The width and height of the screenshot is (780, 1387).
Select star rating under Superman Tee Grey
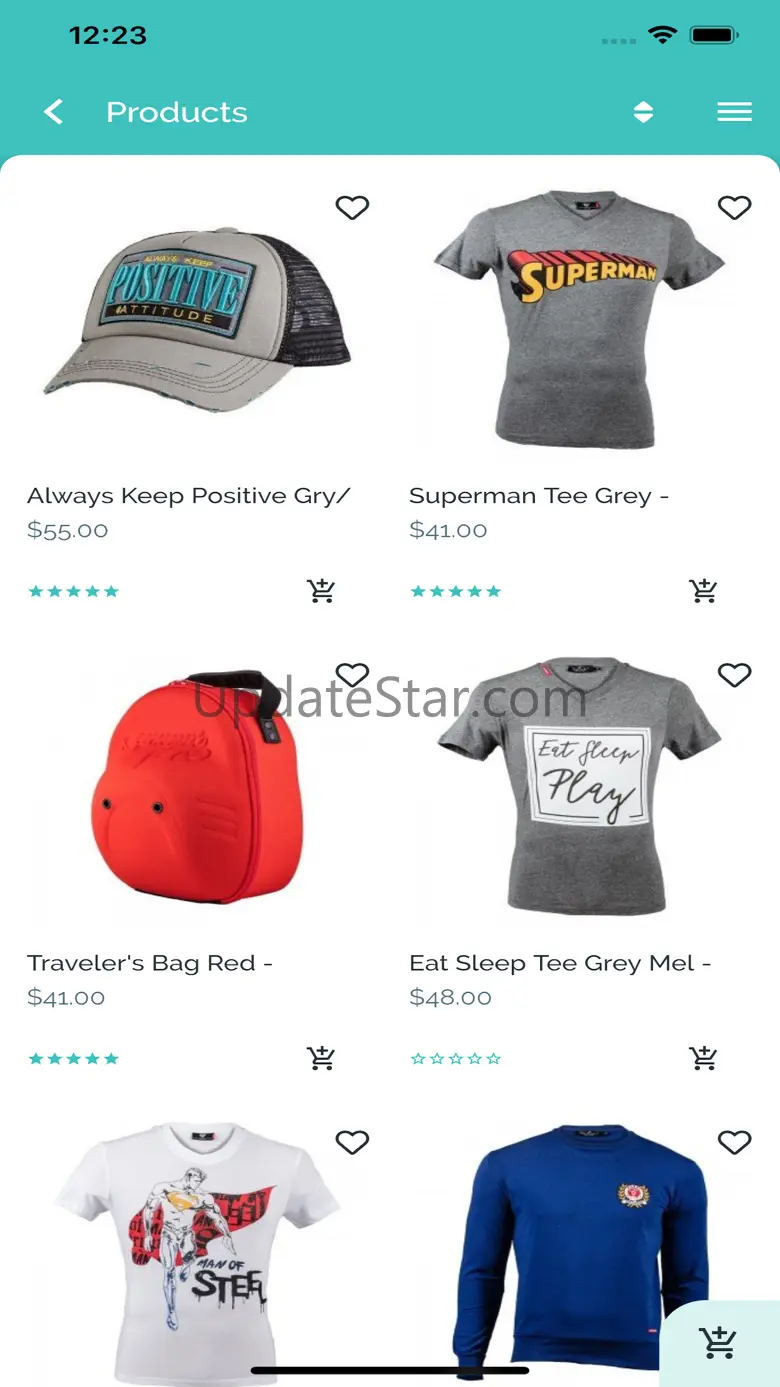pos(456,592)
